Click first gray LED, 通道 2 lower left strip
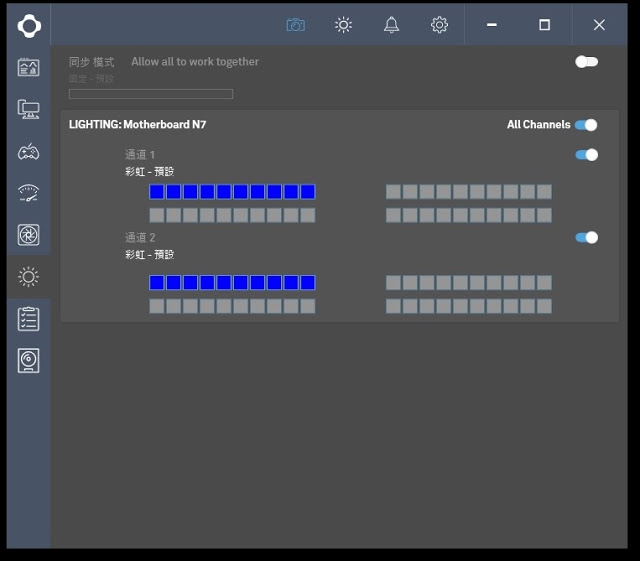Screen dimensions: 640x561 click(x=157, y=306)
